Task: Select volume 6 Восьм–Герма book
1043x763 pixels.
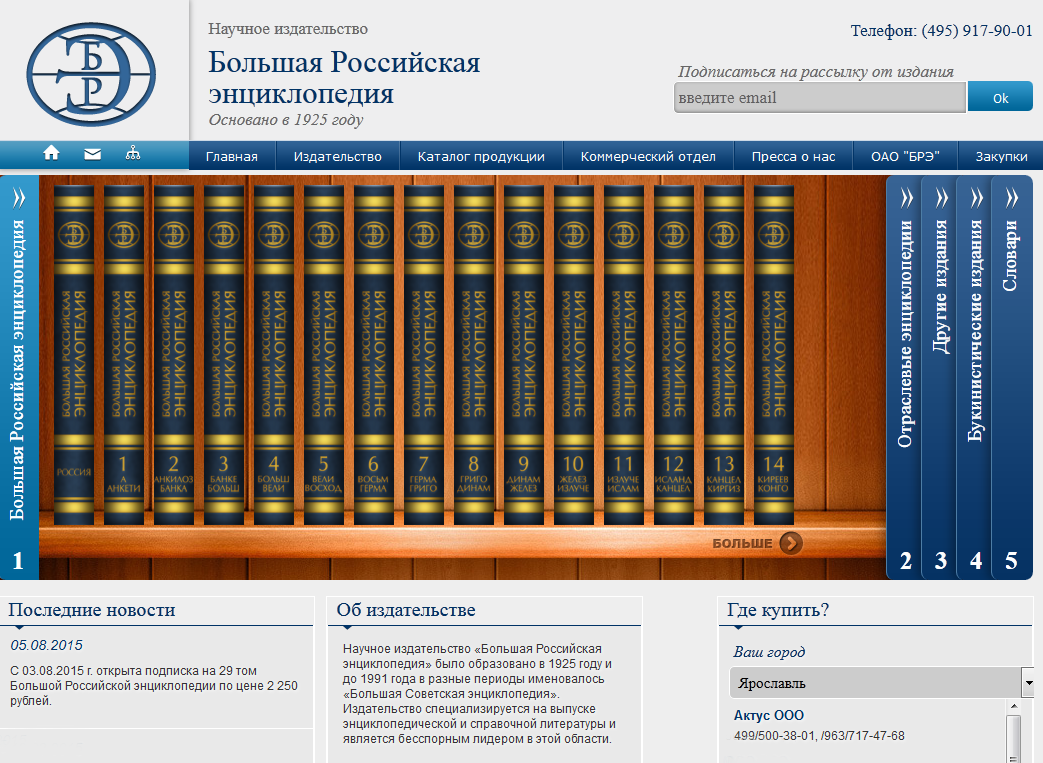Action: coord(373,355)
